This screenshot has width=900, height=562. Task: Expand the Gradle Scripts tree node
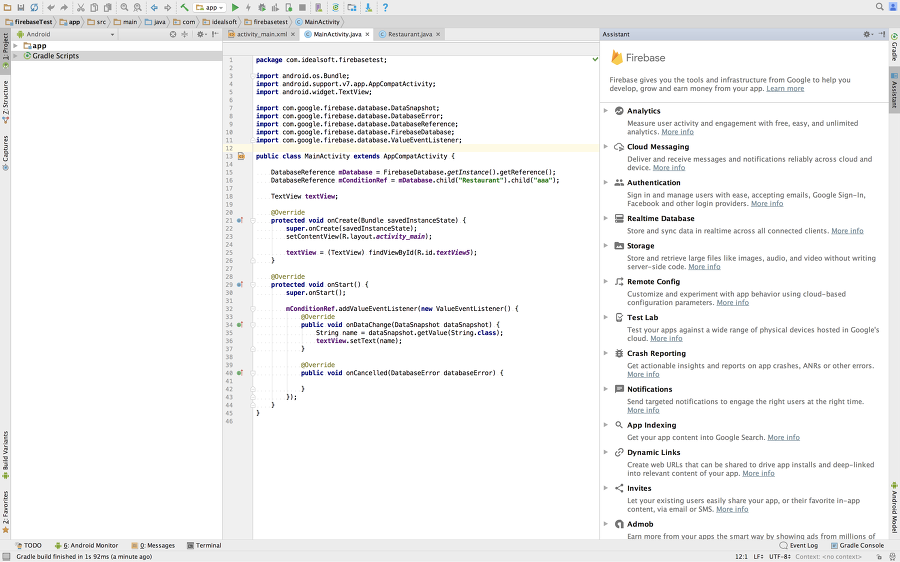point(16,56)
